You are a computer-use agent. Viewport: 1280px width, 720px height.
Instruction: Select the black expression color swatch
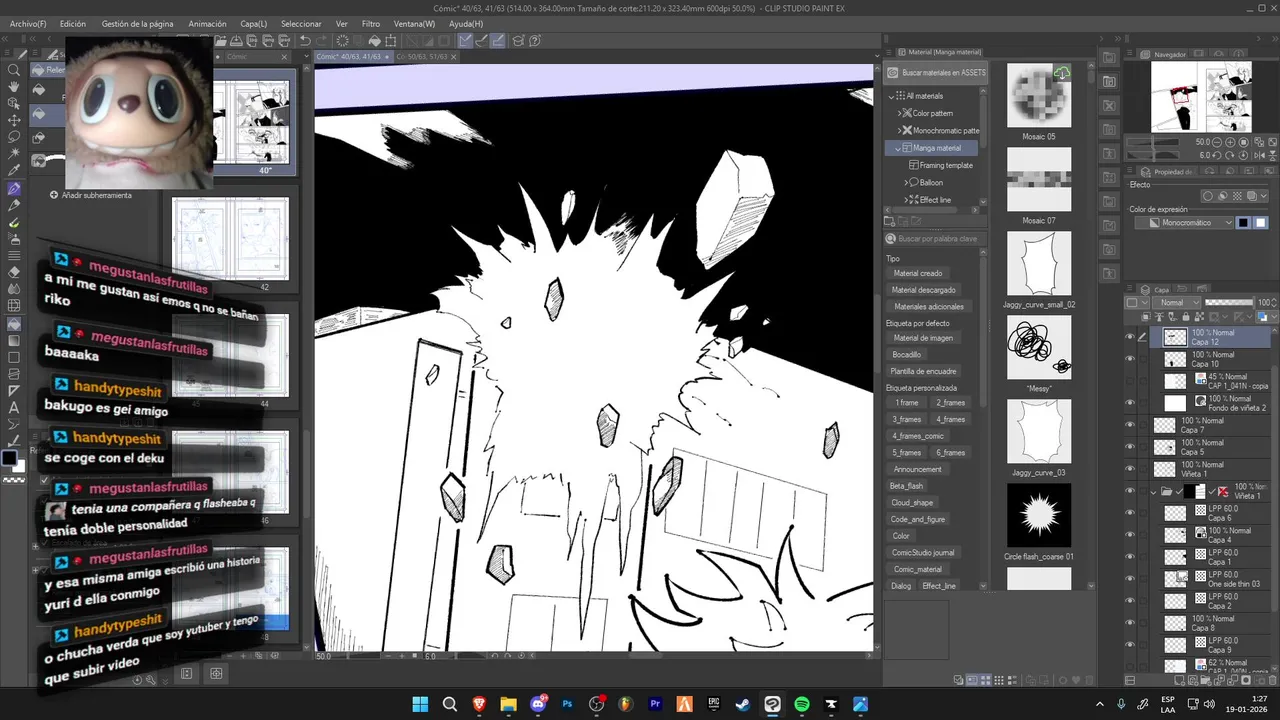tap(1244, 223)
